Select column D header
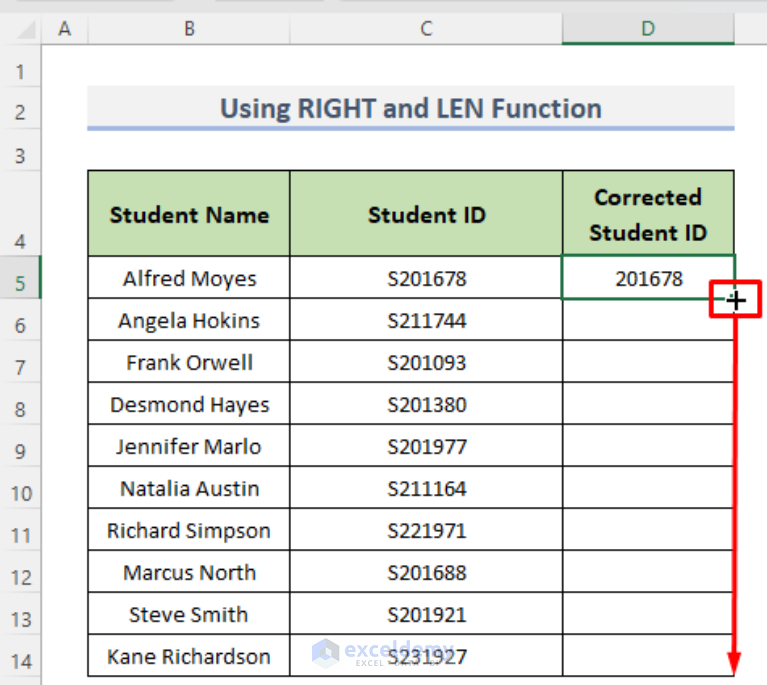Screen dimensions: 767x685 (x=648, y=29)
